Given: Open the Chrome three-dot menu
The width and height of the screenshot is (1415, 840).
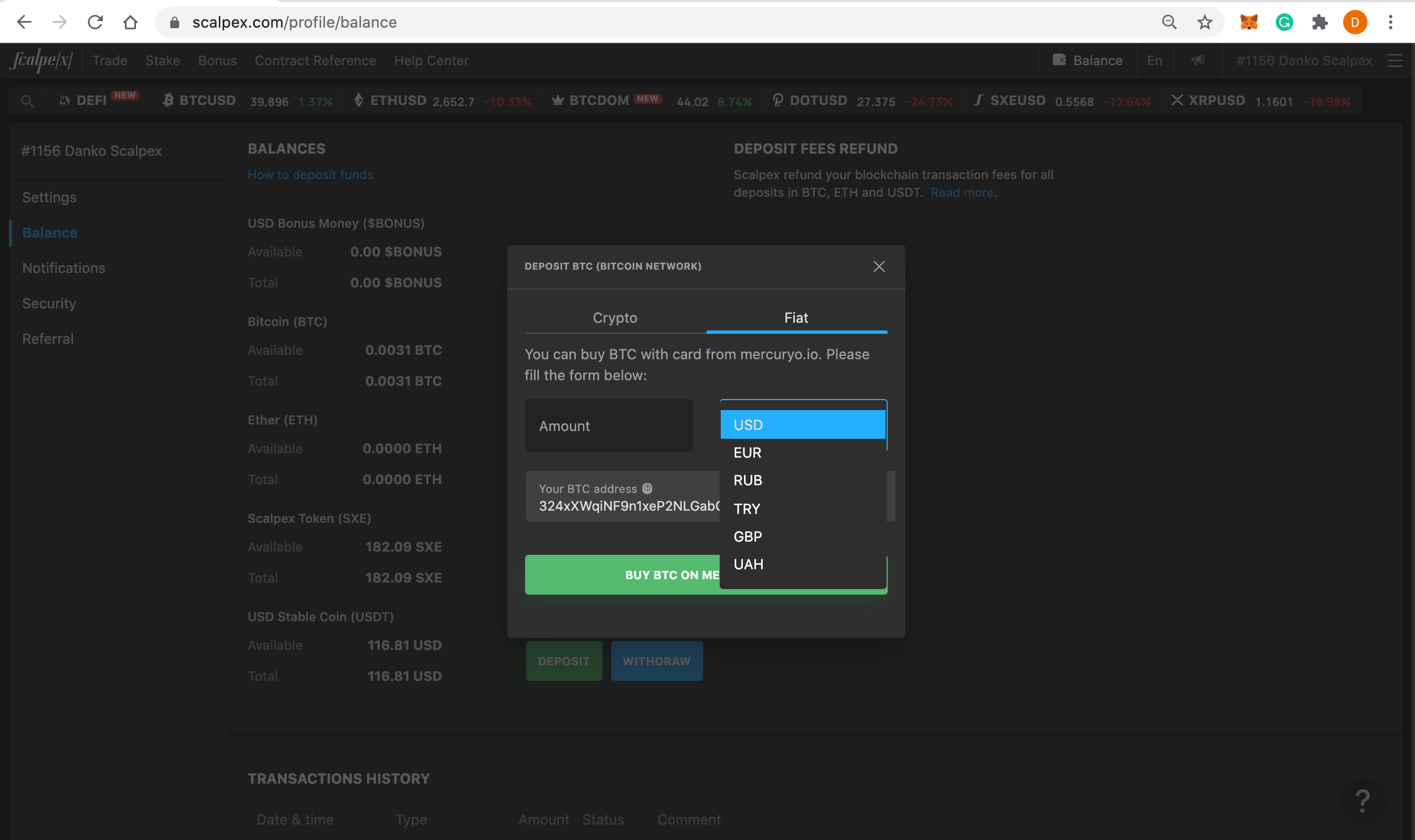Looking at the screenshot, I should pos(1391,22).
